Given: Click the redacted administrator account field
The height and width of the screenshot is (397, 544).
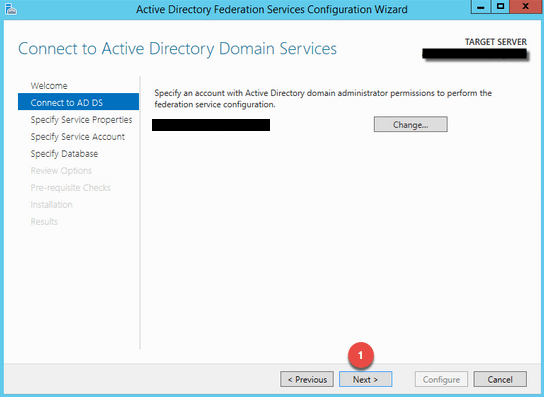Looking at the screenshot, I should (211, 125).
